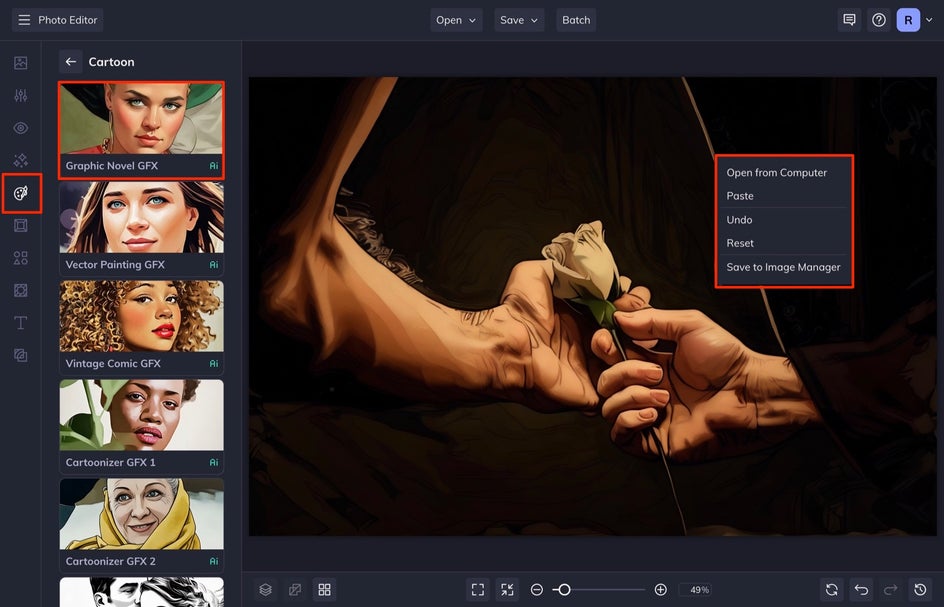Click the 49% zoom value field

(695, 590)
